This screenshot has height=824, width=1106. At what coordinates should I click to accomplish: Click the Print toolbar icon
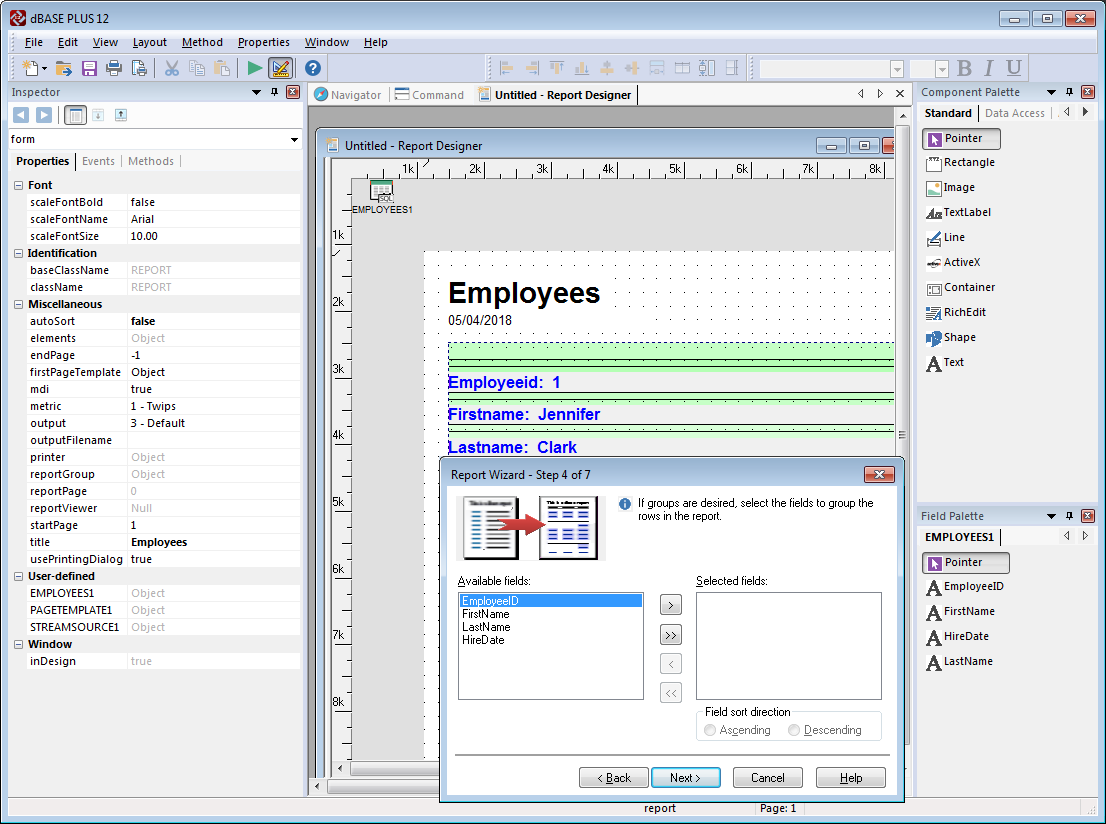click(114, 68)
